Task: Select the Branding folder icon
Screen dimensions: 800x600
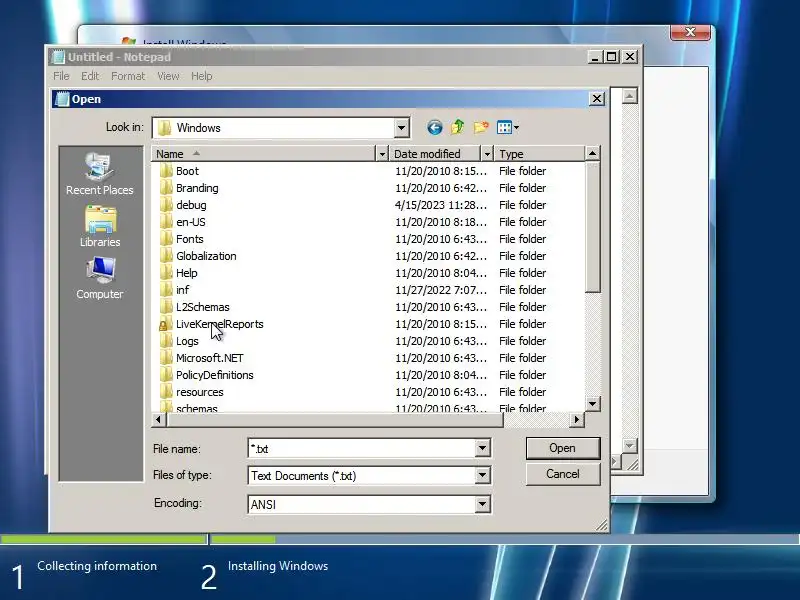Action: pos(165,188)
